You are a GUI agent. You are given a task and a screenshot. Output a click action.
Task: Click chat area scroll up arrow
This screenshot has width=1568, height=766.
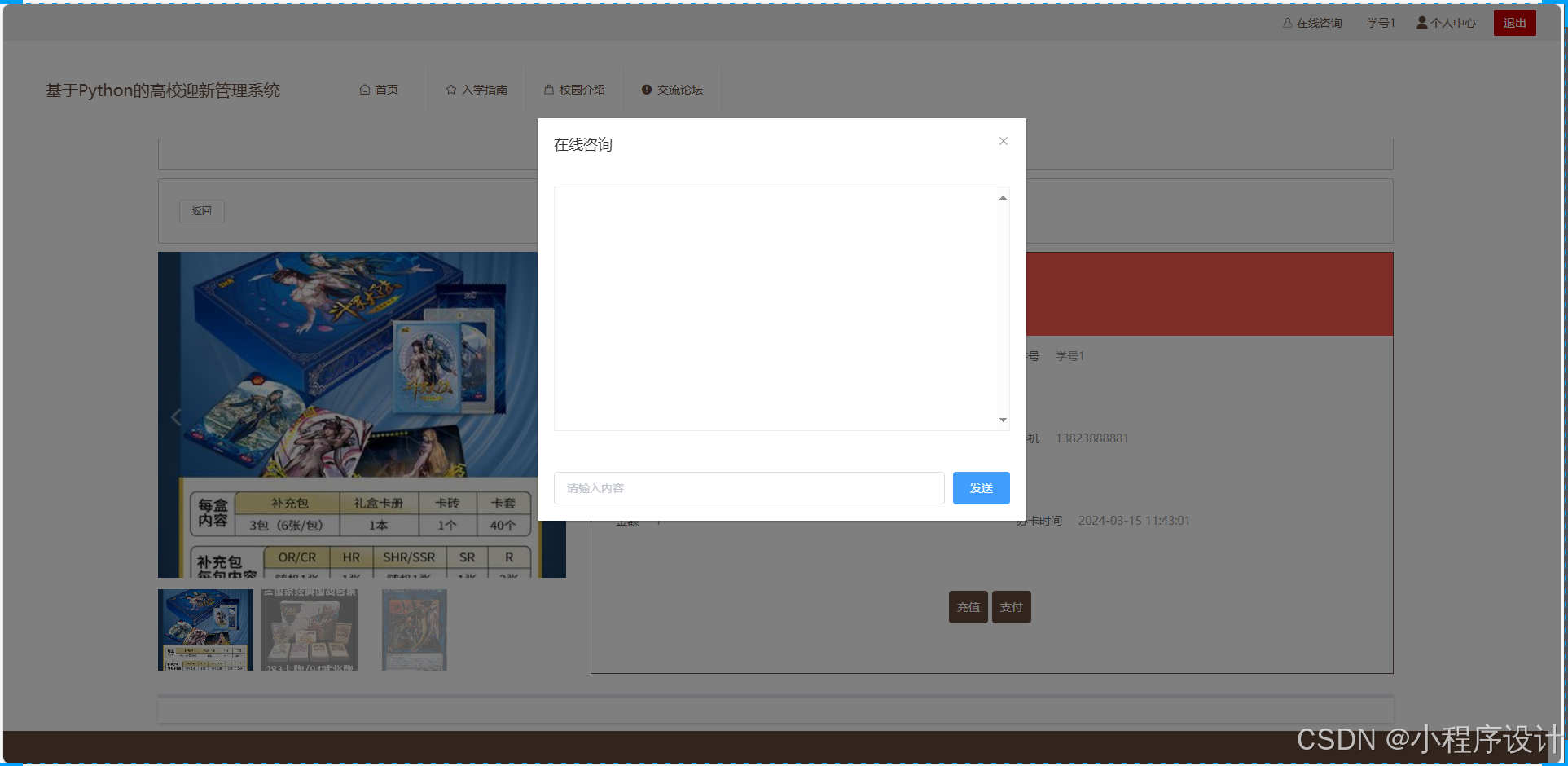click(1003, 198)
